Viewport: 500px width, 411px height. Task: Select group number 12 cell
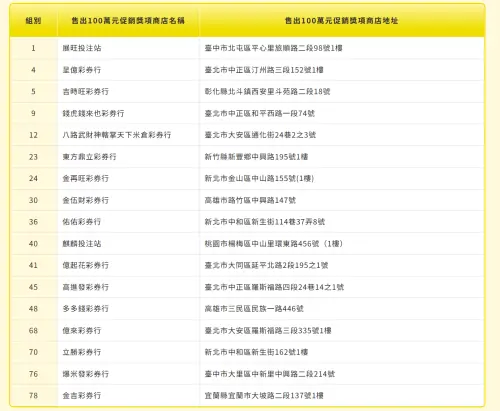click(33, 135)
